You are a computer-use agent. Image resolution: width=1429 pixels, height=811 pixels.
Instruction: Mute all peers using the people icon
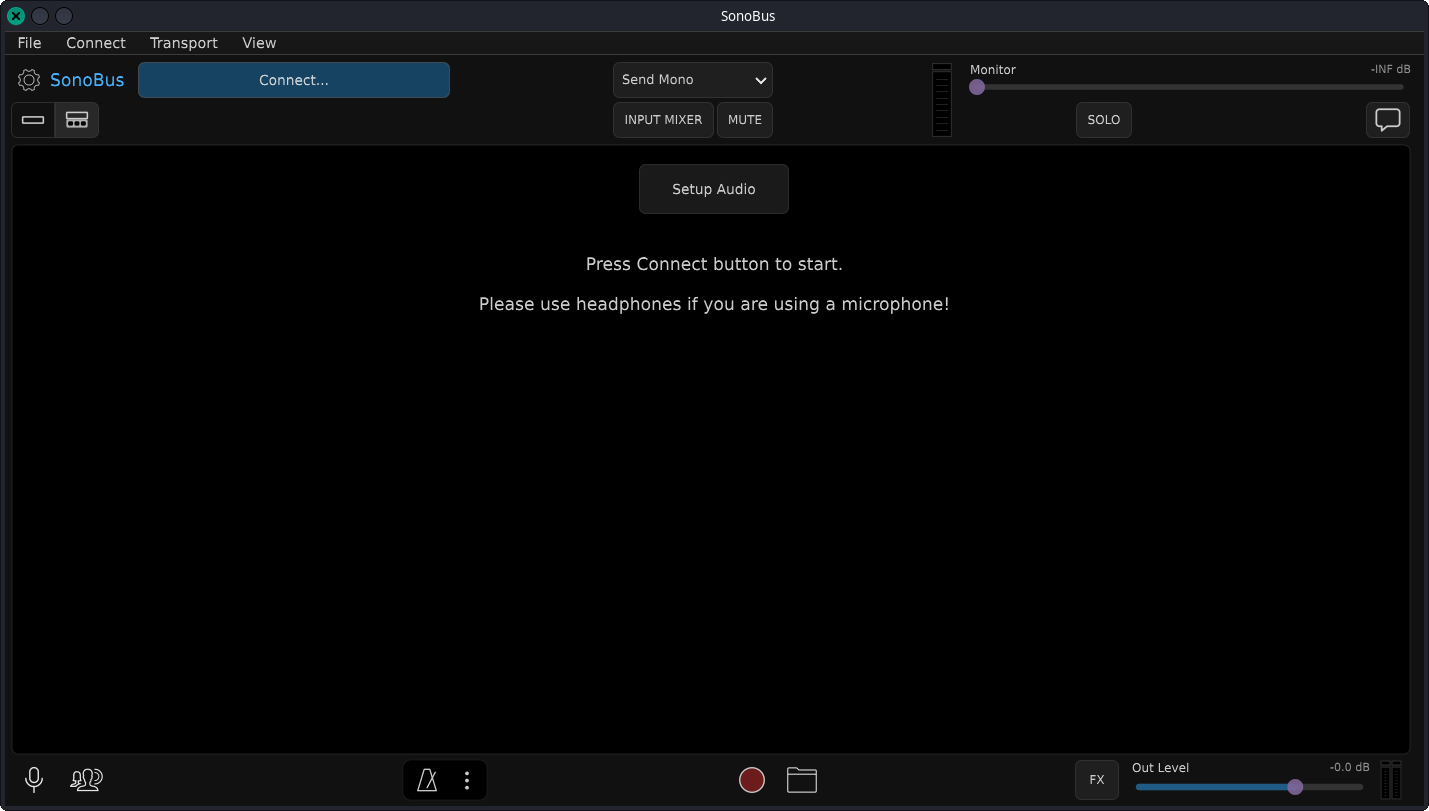coord(86,780)
